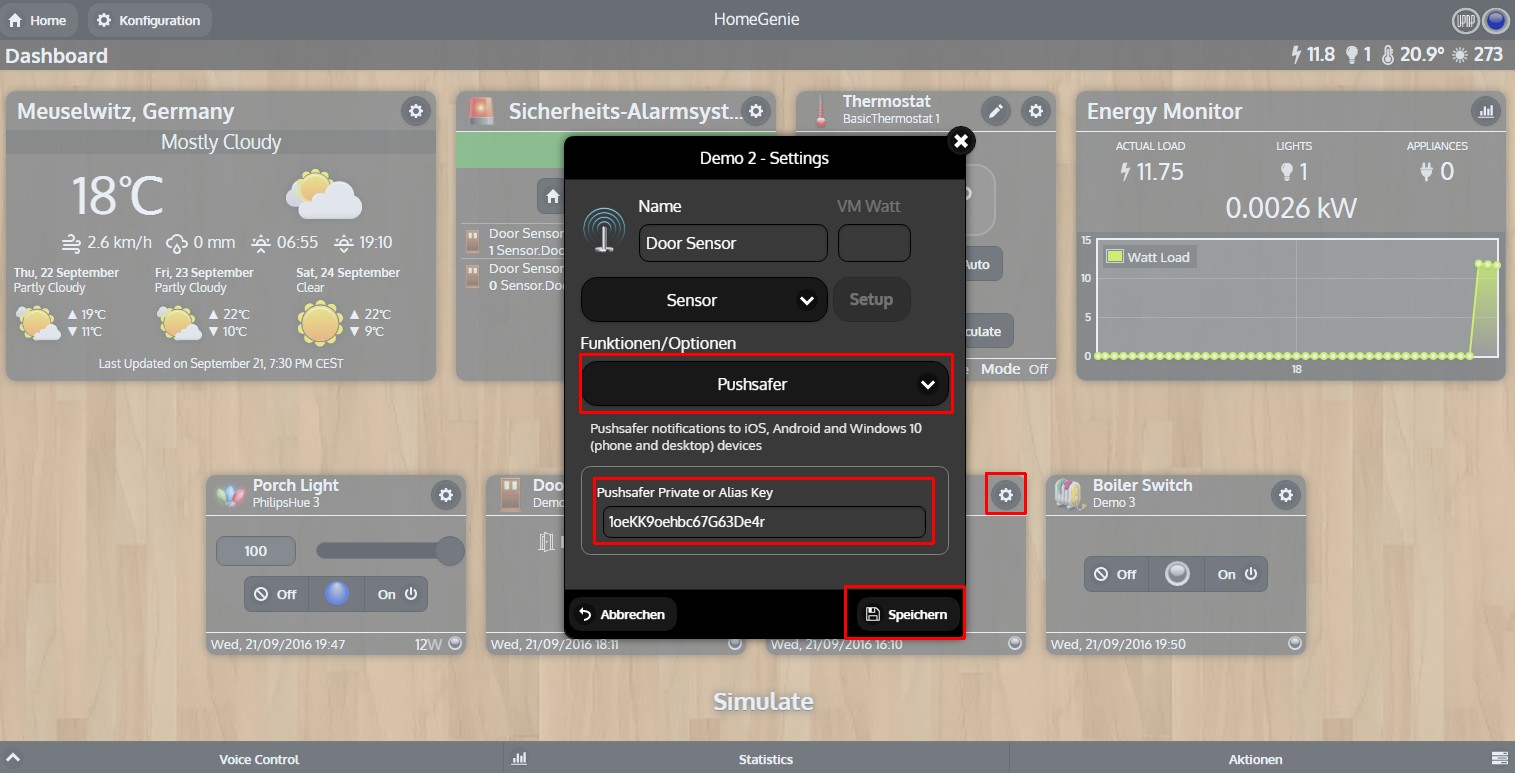Open the Konfiguration menu
This screenshot has height=773, width=1515.
point(149,19)
